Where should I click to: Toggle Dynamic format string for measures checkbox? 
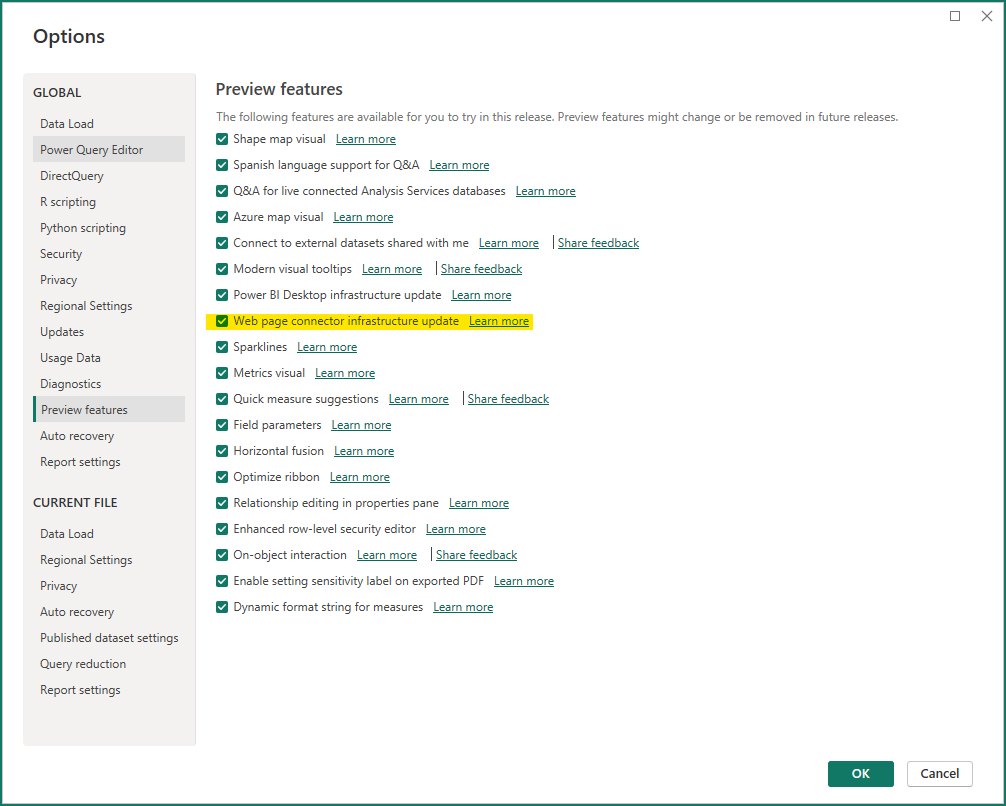pos(222,607)
